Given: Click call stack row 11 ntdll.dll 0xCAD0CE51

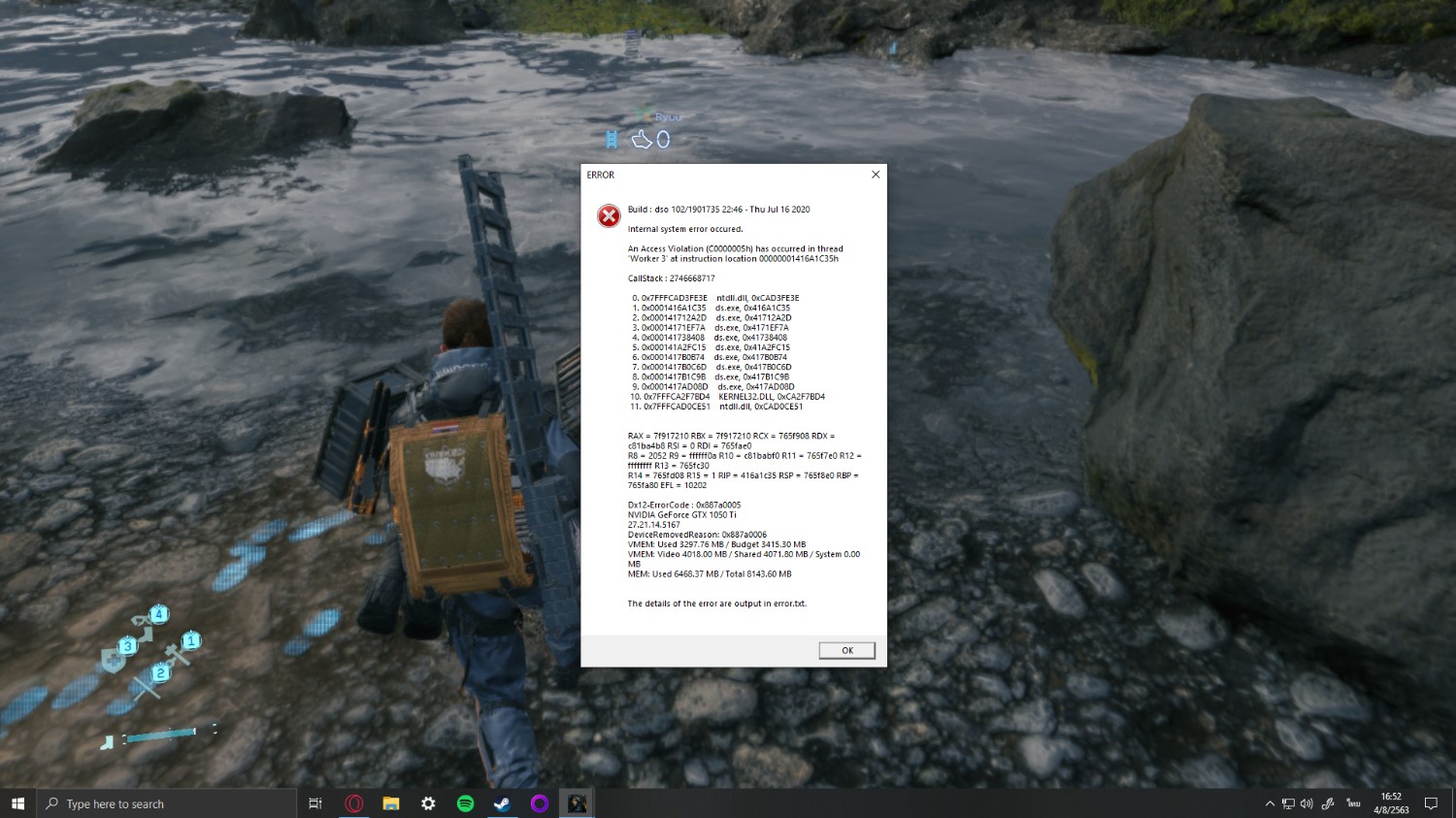Looking at the screenshot, I should (x=716, y=407).
